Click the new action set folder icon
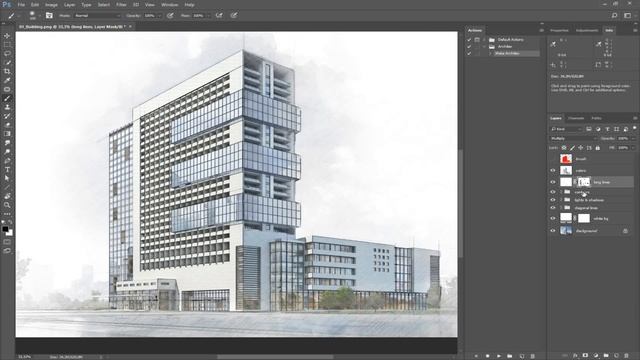The height and width of the screenshot is (360, 640). 510,356
